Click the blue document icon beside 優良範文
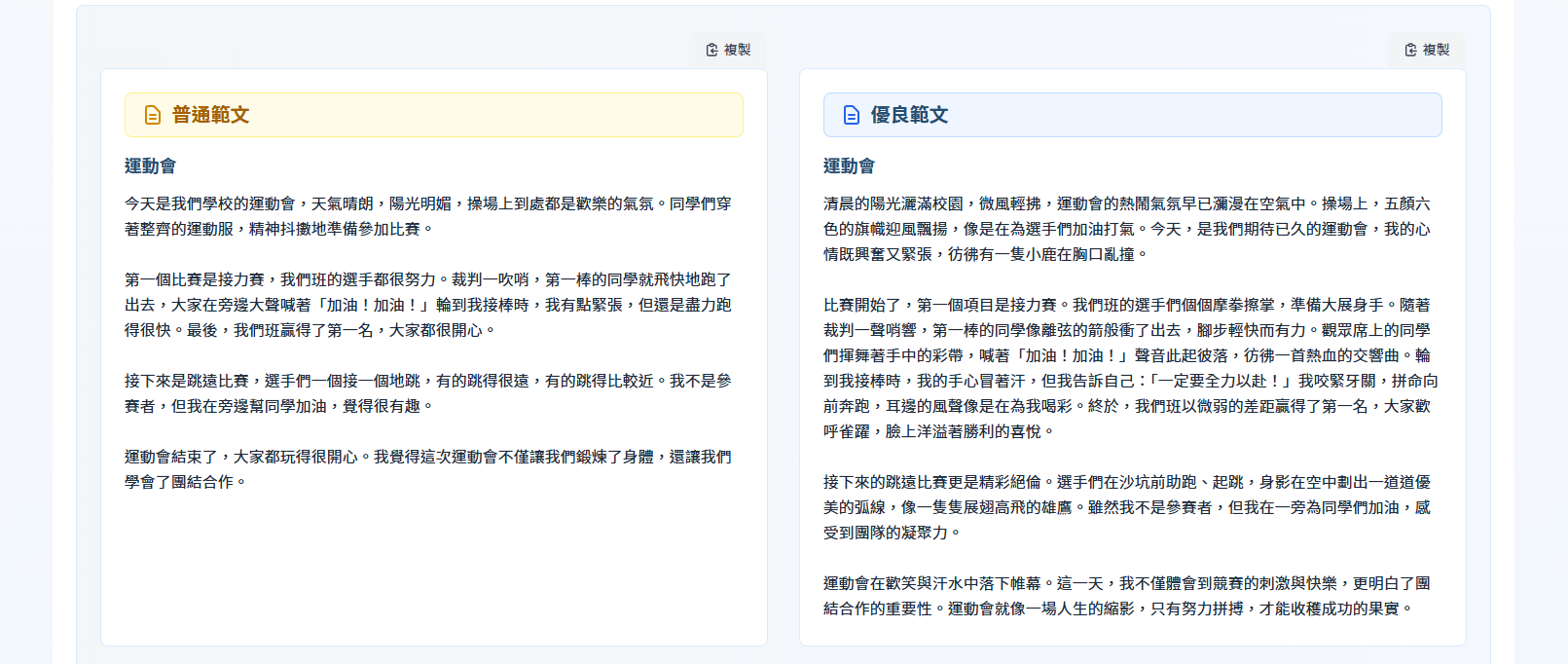The width and height of the screenshot is (1568, 664). coord(852,115)
